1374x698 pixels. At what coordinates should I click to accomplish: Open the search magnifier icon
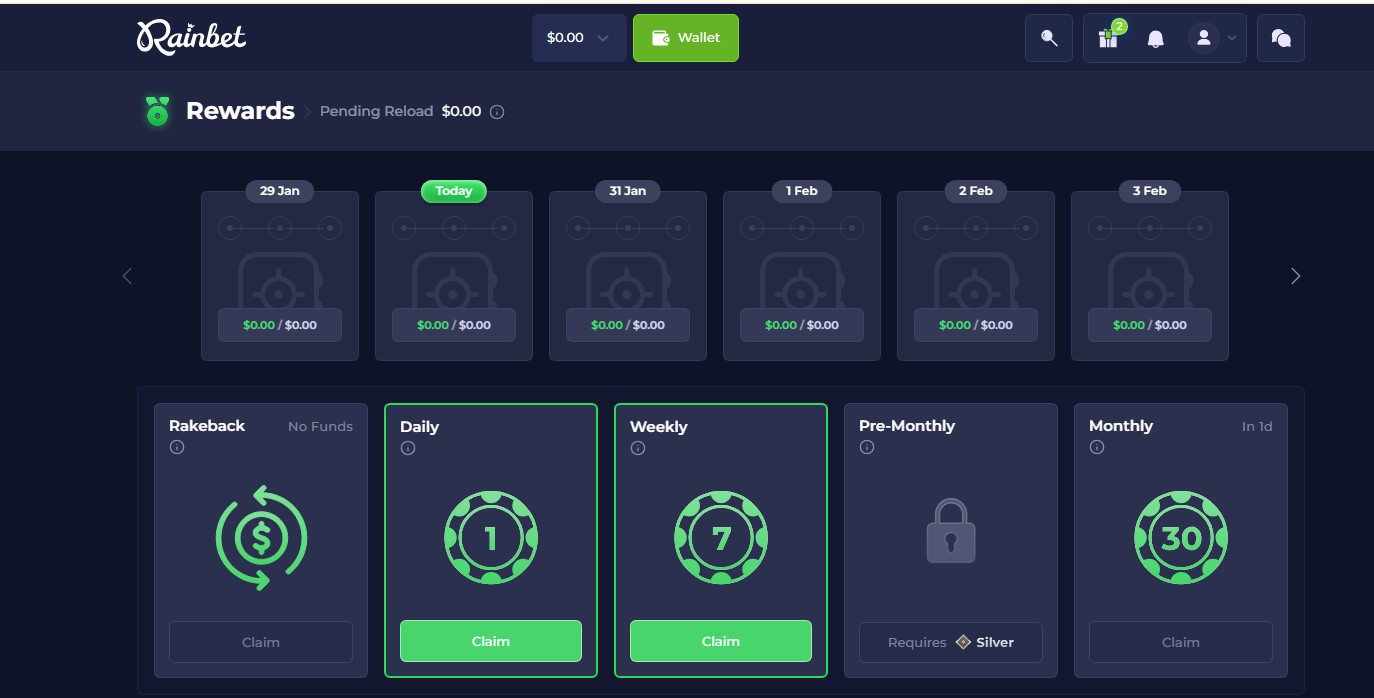tap(1048, 38)
